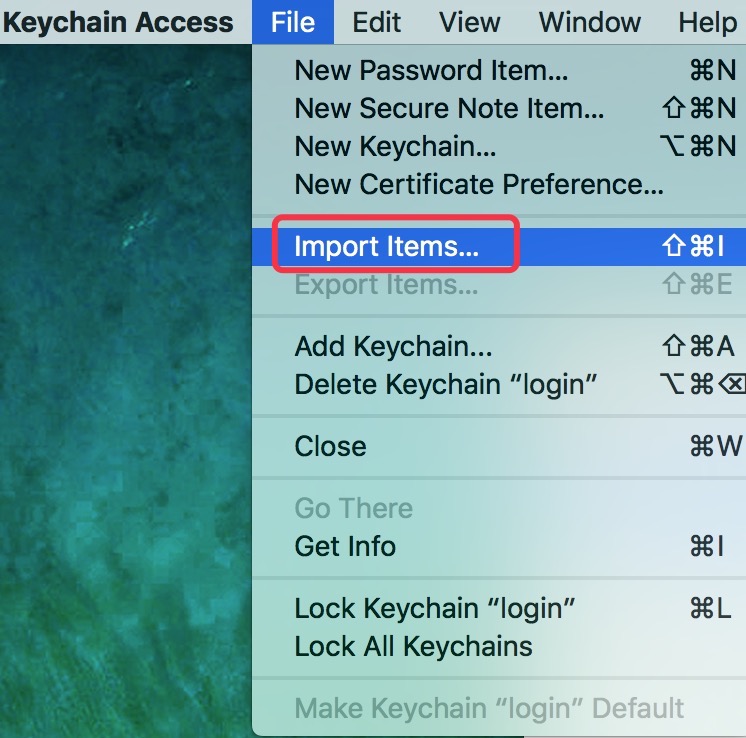Choose New Certificate Preference option
The height and width of the screenshot is (738, 746).
(x=479, y=184)
